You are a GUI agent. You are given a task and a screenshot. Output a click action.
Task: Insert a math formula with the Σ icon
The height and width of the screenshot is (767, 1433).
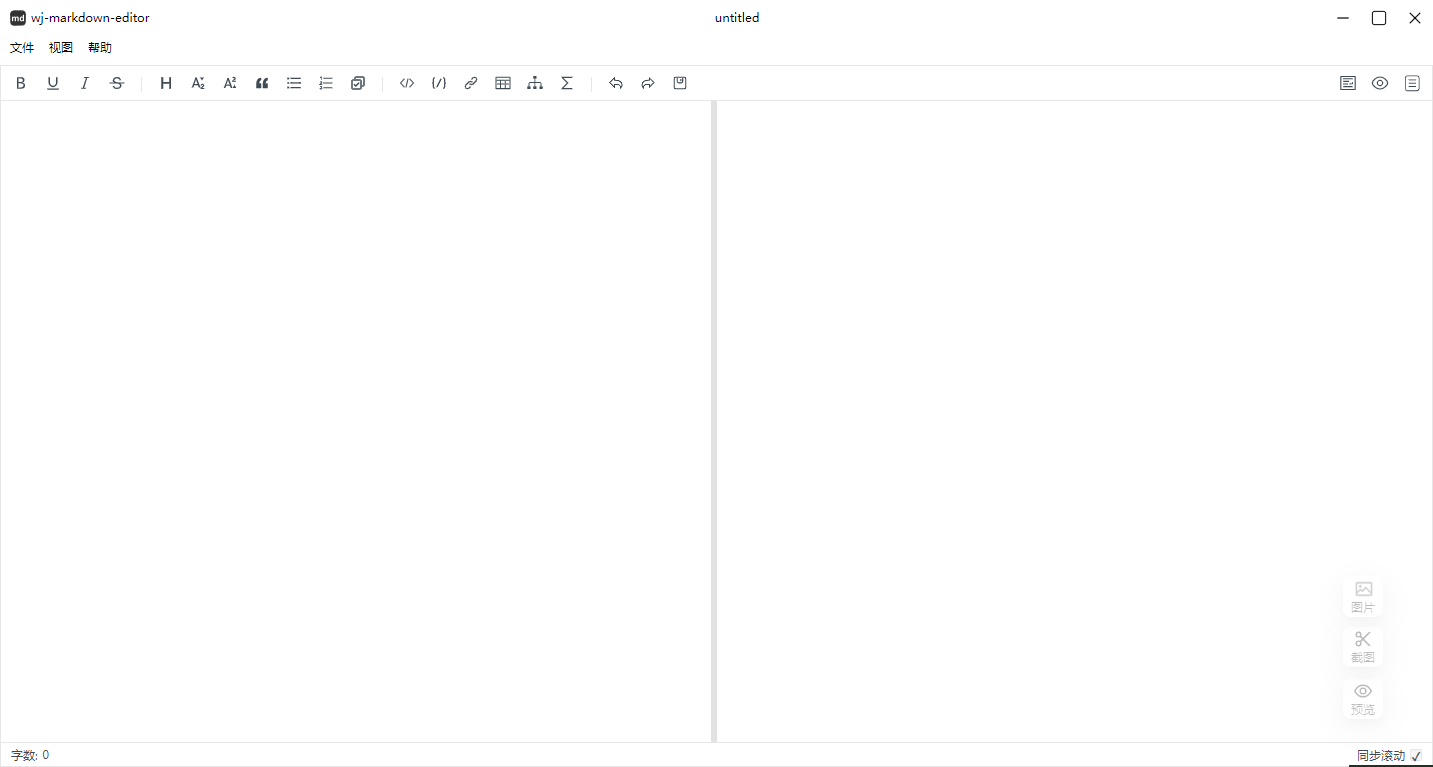[x=567, y=83]
